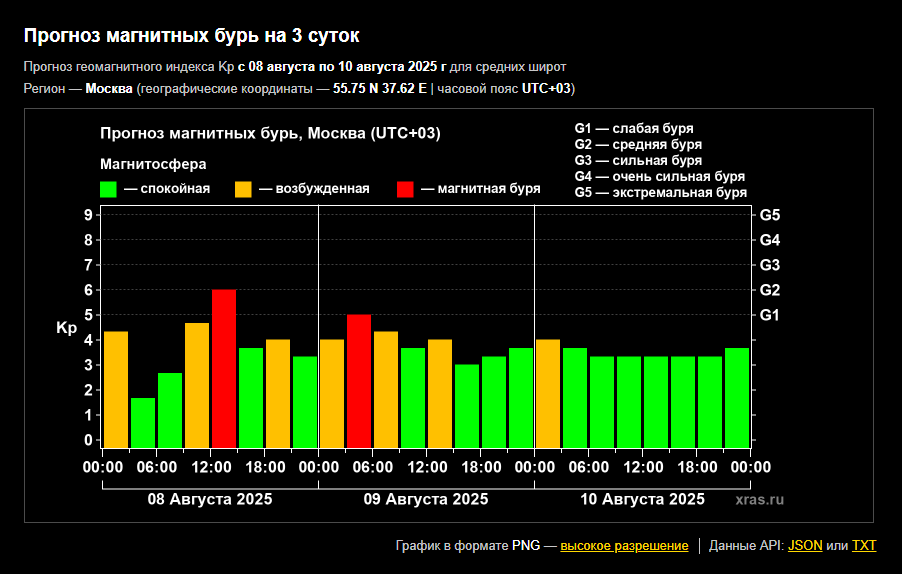Click the red bar on 09 August
This screenshot has width=902, height=574.
(x=359, y=381)
